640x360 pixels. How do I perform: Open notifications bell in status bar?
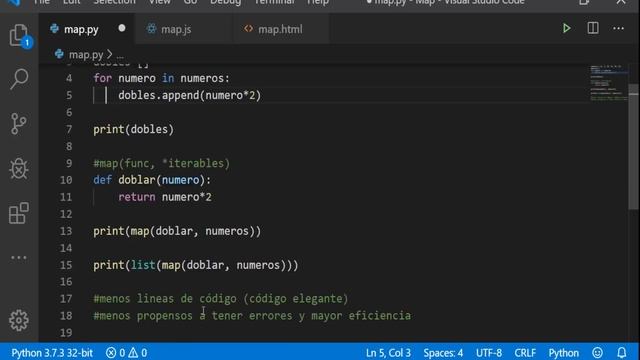click(622, 353)
